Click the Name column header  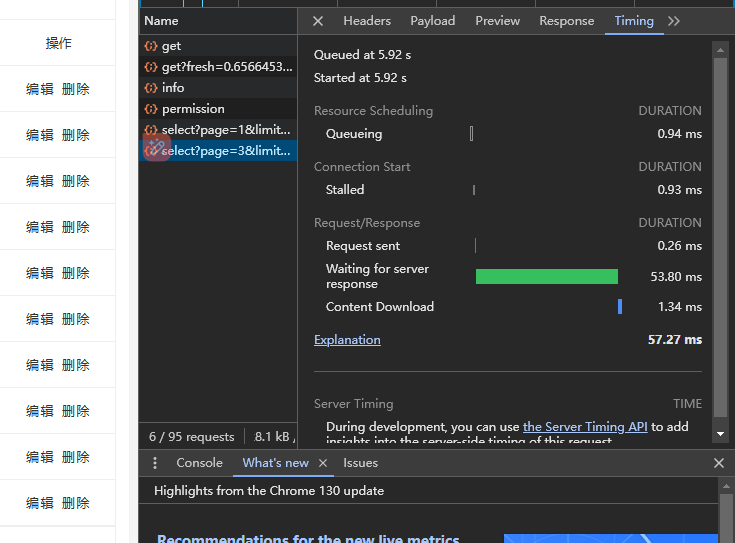tap(218, 21)
